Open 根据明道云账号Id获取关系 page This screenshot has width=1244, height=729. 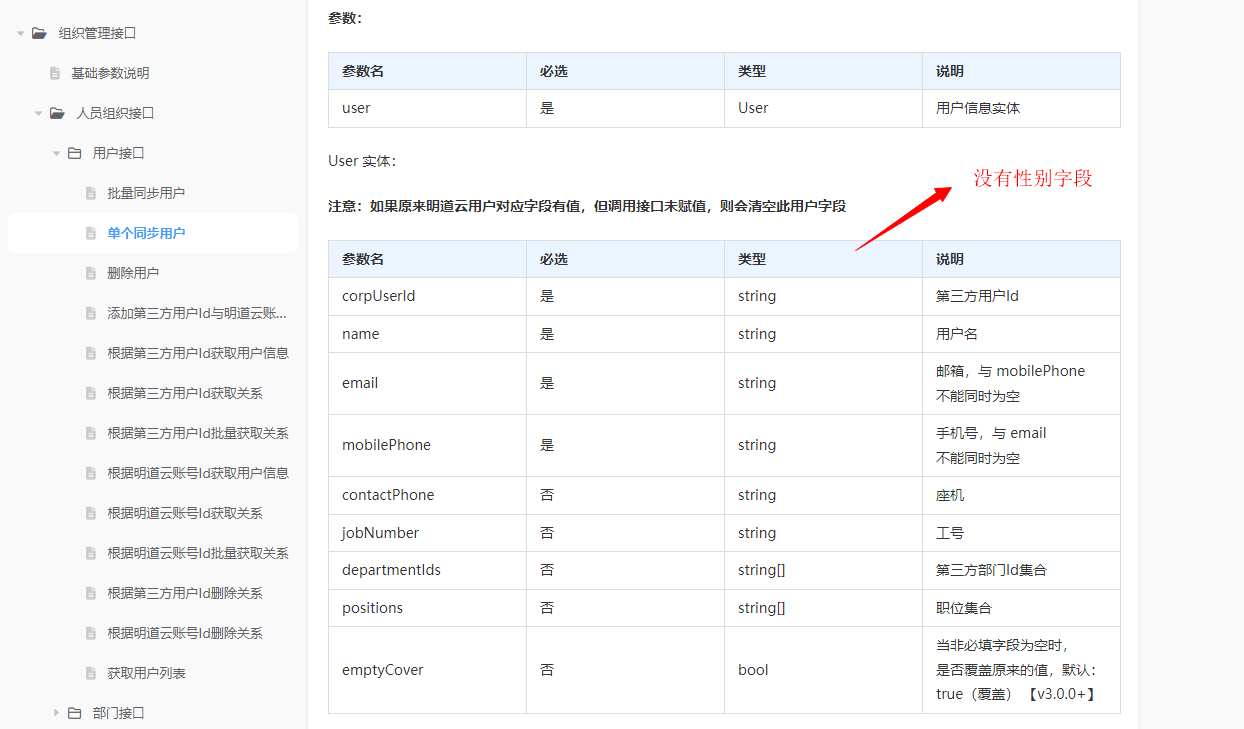point(185,513)
